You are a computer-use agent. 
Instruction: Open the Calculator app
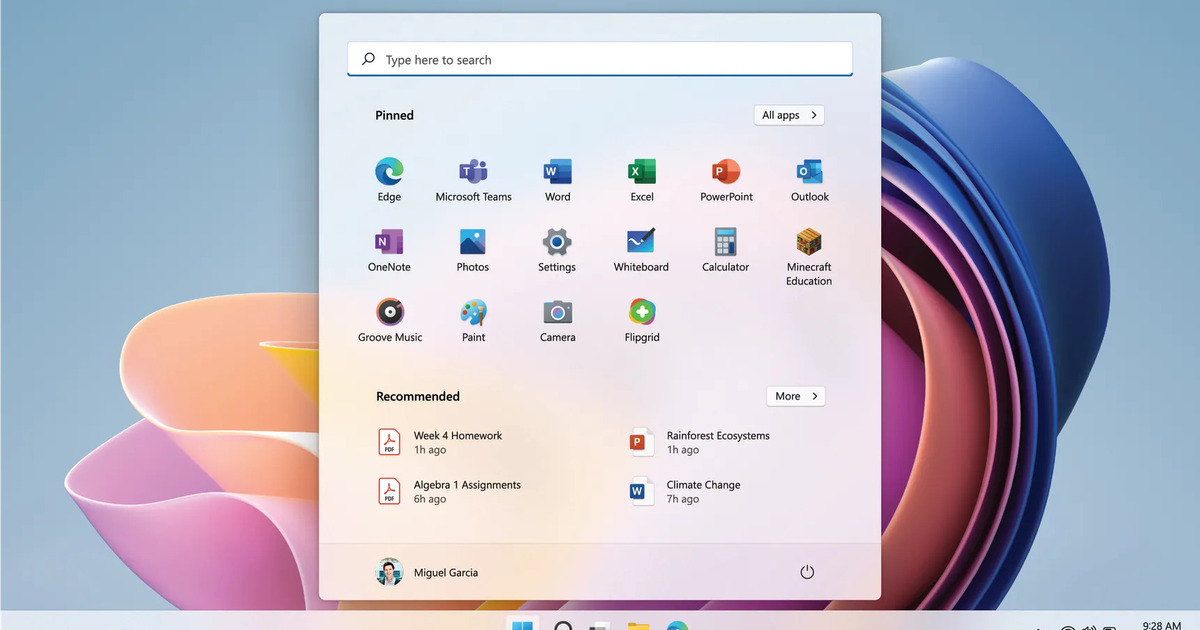(726, 242)
